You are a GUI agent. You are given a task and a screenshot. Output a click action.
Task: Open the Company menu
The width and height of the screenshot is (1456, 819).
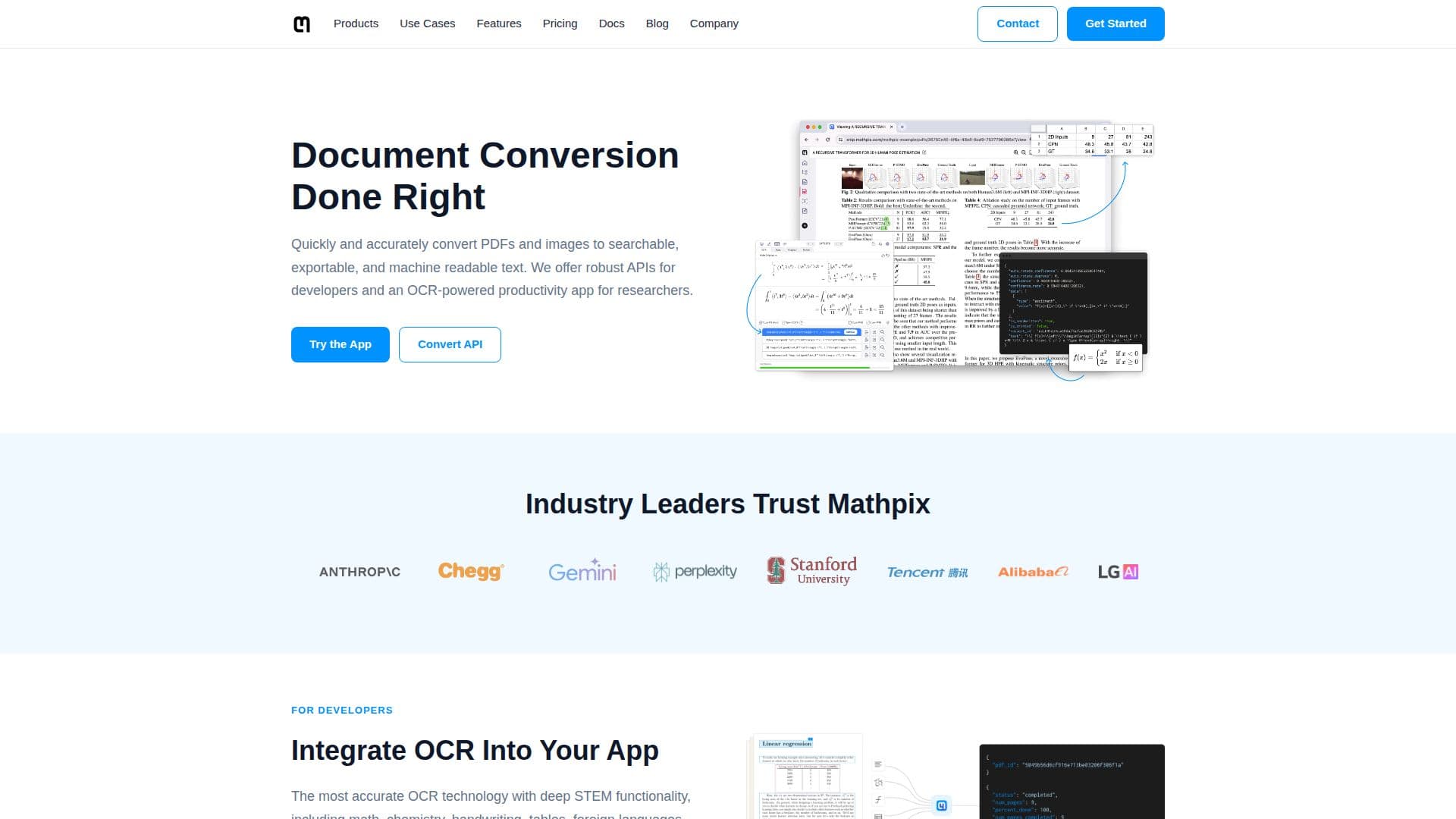coord(714,24)
